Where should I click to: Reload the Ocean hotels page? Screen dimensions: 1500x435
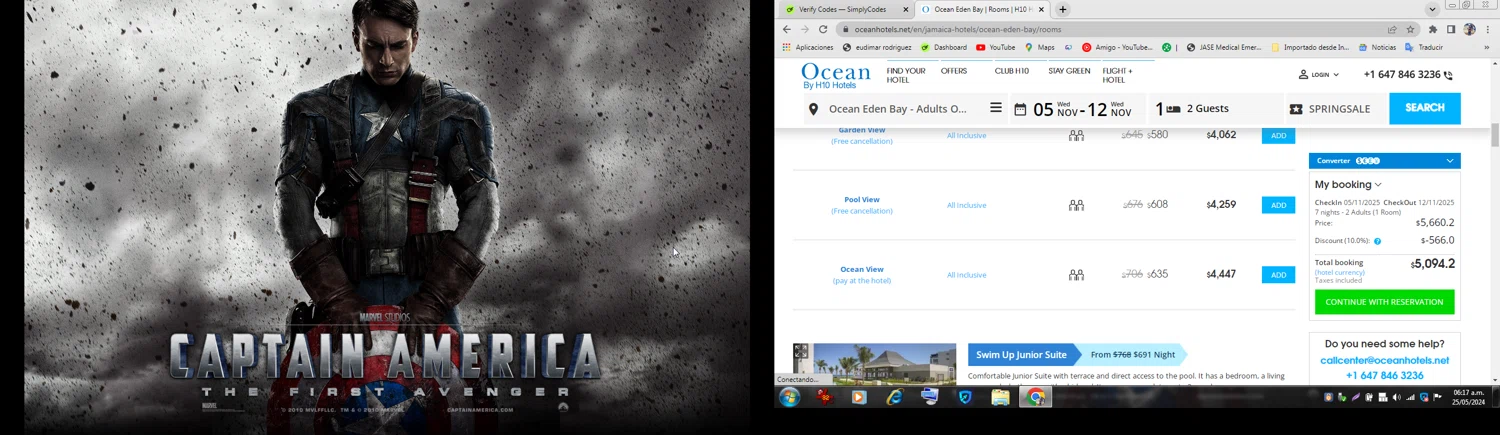pyautogui.click(x=823, y=29)
